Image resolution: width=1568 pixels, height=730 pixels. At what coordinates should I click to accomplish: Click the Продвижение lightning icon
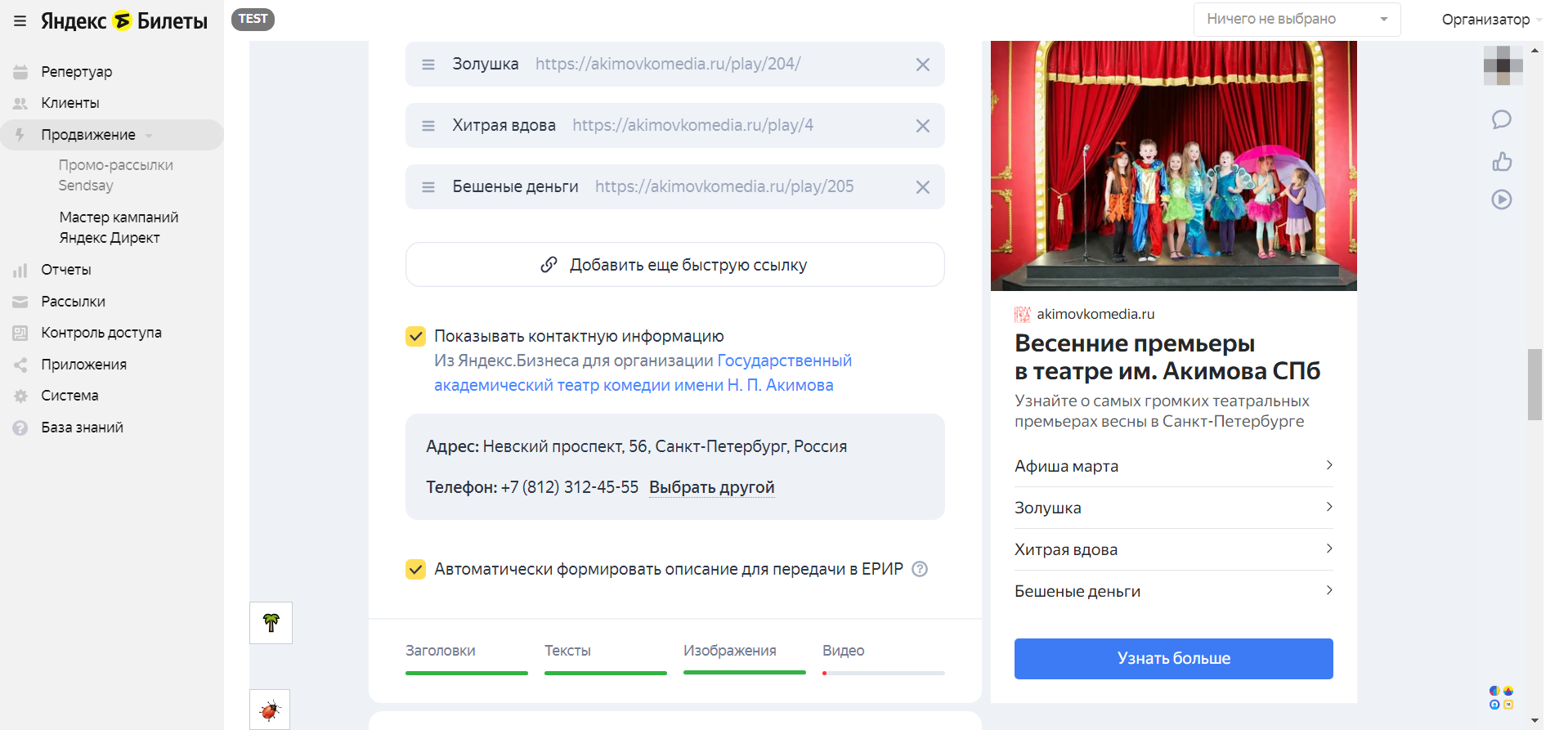coord(20,135)
